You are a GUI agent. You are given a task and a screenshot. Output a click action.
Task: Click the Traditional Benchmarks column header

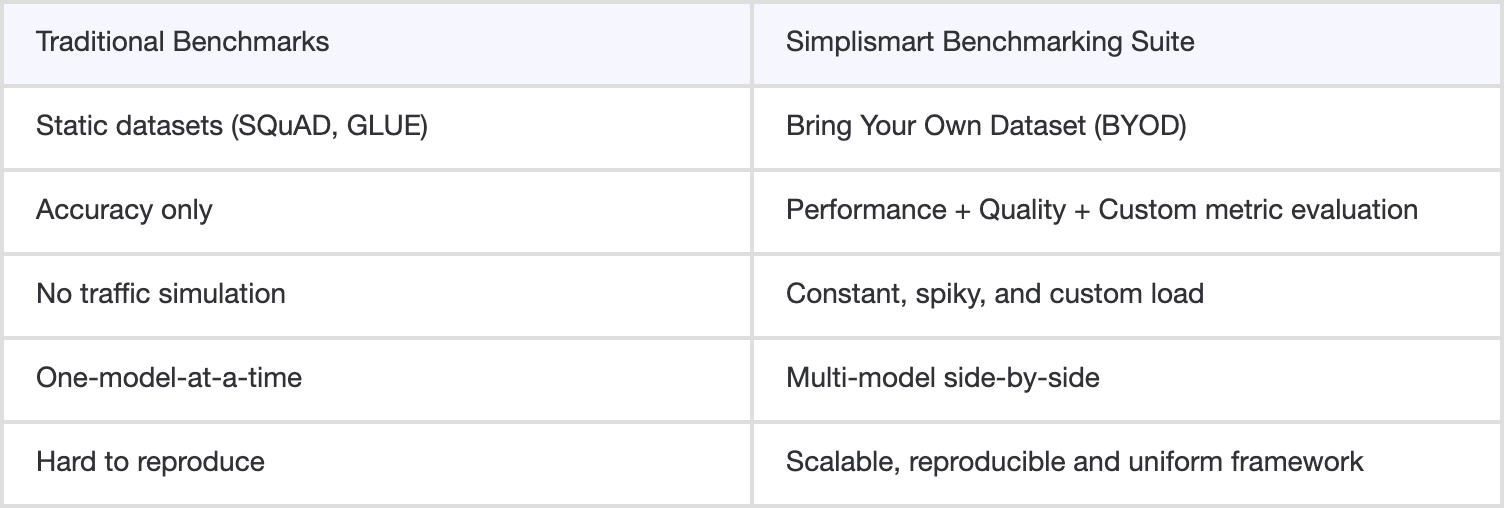pos(182,42)
